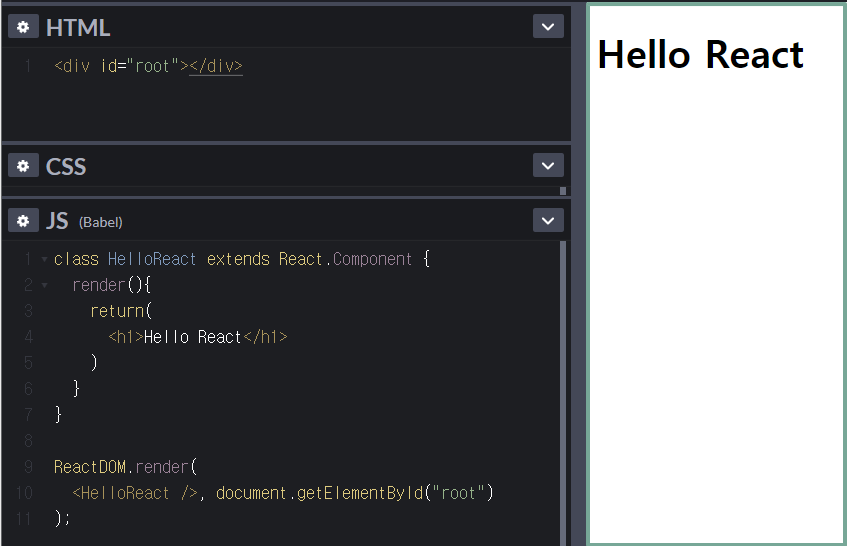This screenshot has height=546, width=847.
Task: Click the document.getElementById("root") text
Action: [355, 493]
